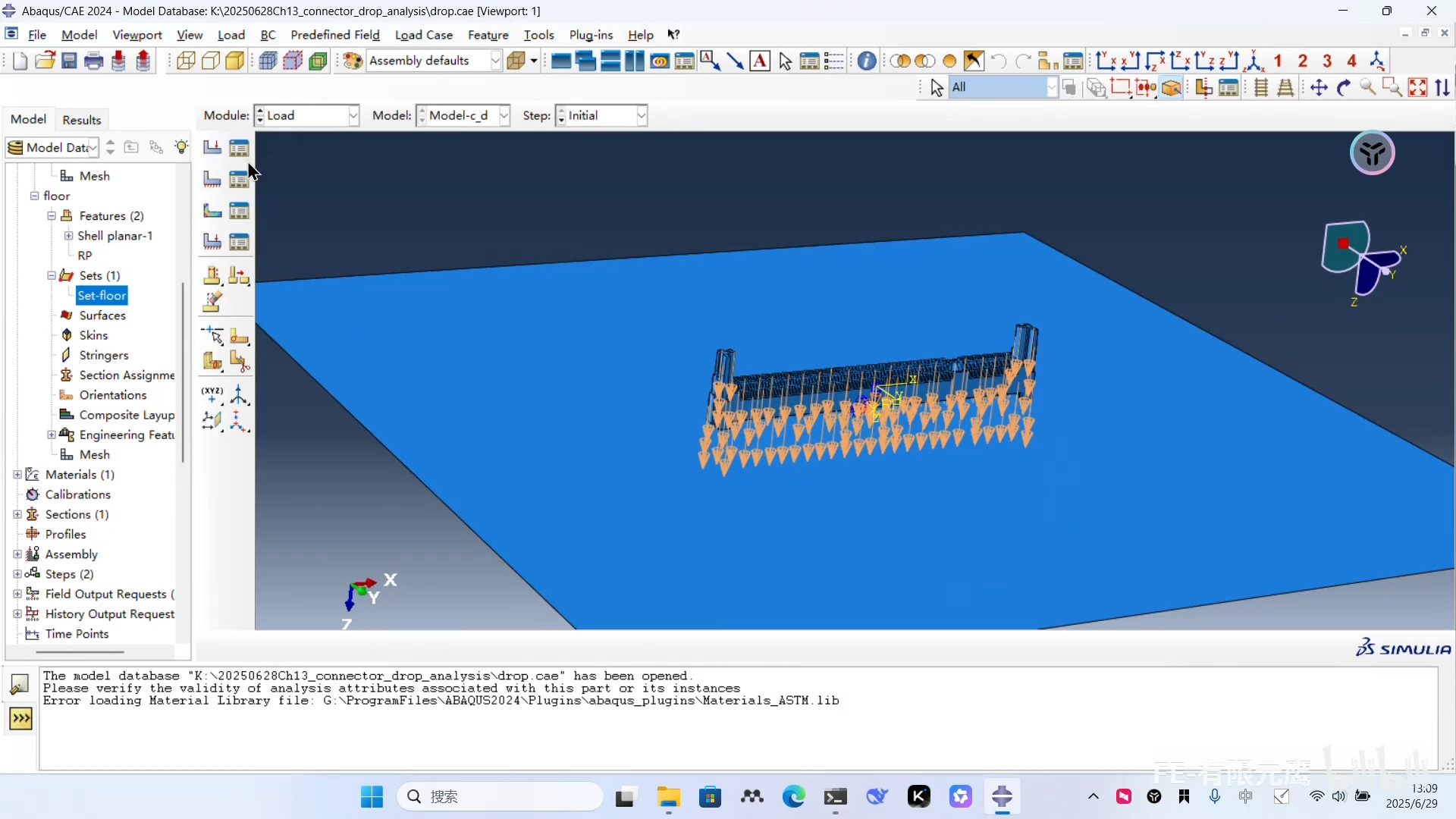Open the Step dropdown showing Initial

point(601,115)
